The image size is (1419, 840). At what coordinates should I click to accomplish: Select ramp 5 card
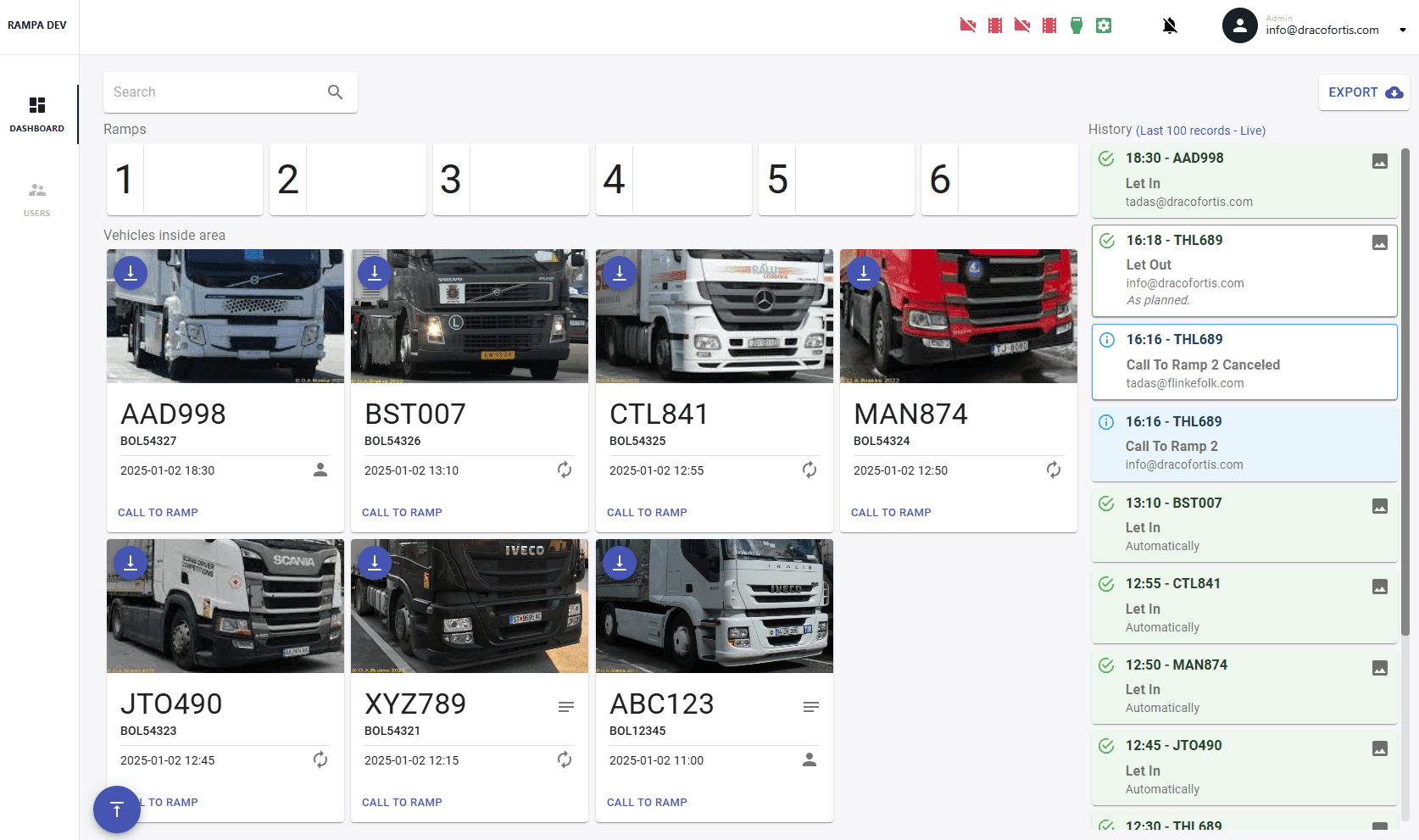pyautogui.click(x=837, y=179)
